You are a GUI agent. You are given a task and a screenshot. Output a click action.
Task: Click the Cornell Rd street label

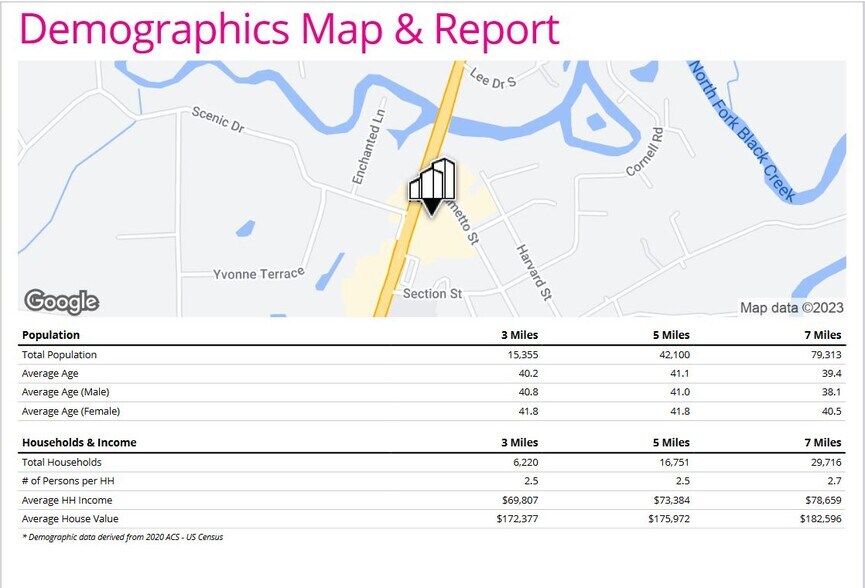[645, 152]
